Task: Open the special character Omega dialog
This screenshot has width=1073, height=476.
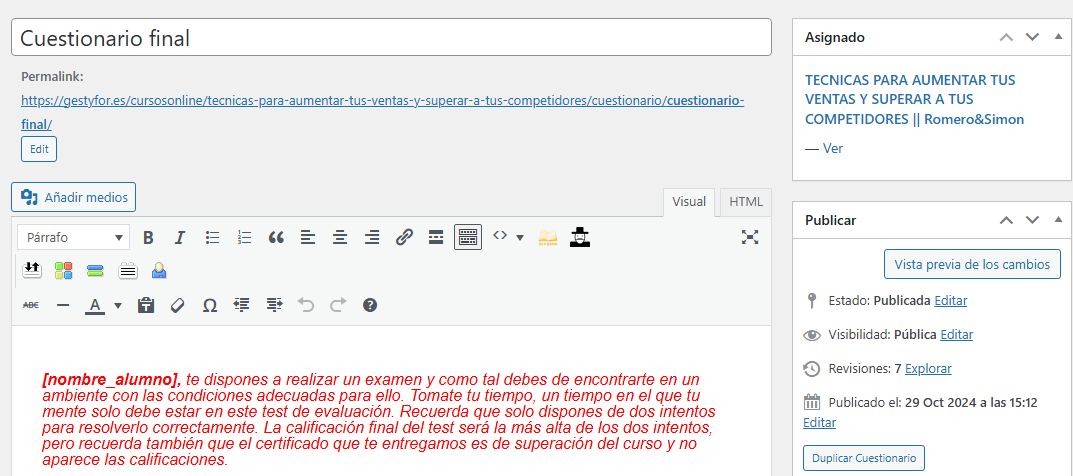Action: coord(210,305)
